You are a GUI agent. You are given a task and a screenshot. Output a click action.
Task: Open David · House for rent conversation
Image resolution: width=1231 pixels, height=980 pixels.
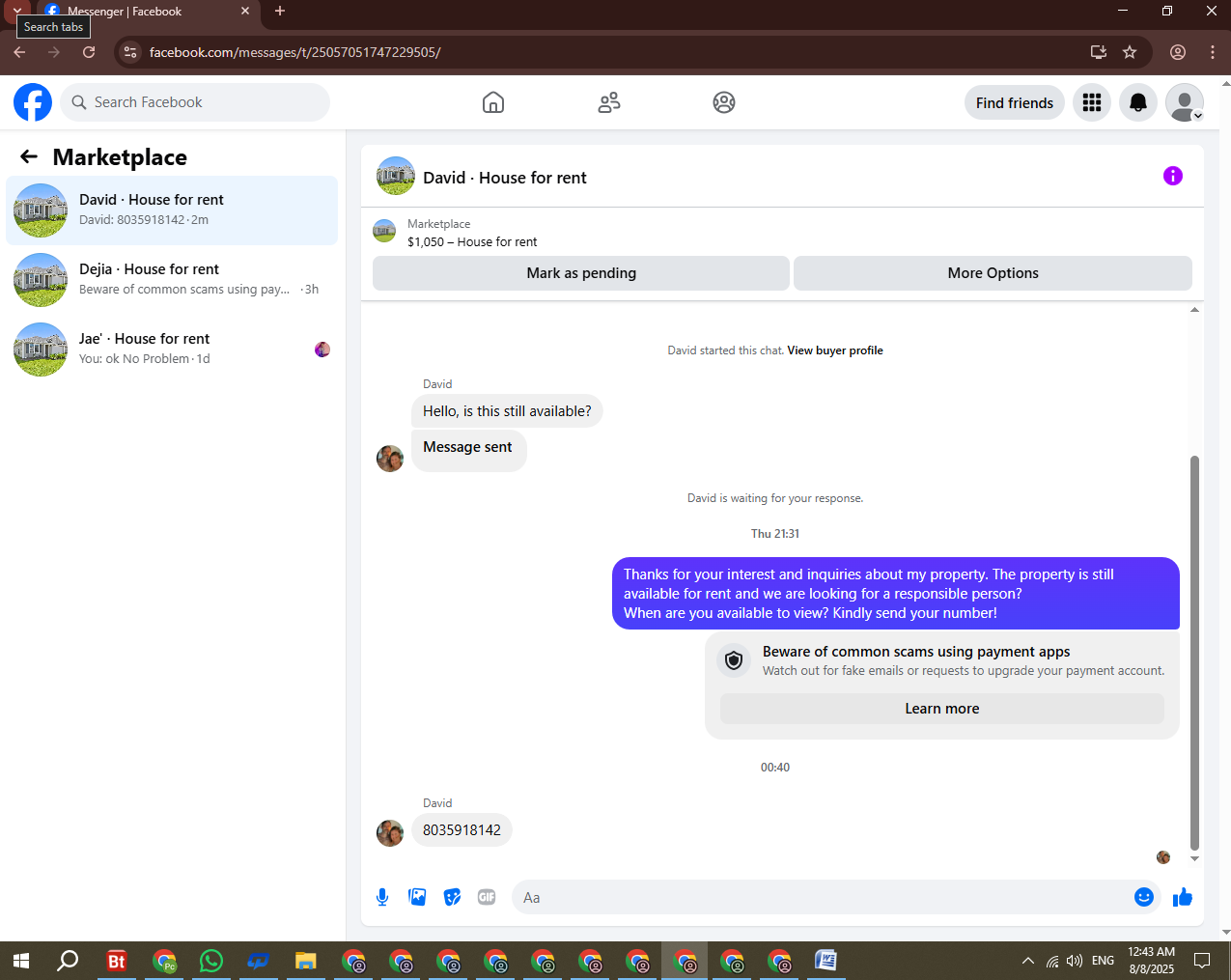pos(172,210)
